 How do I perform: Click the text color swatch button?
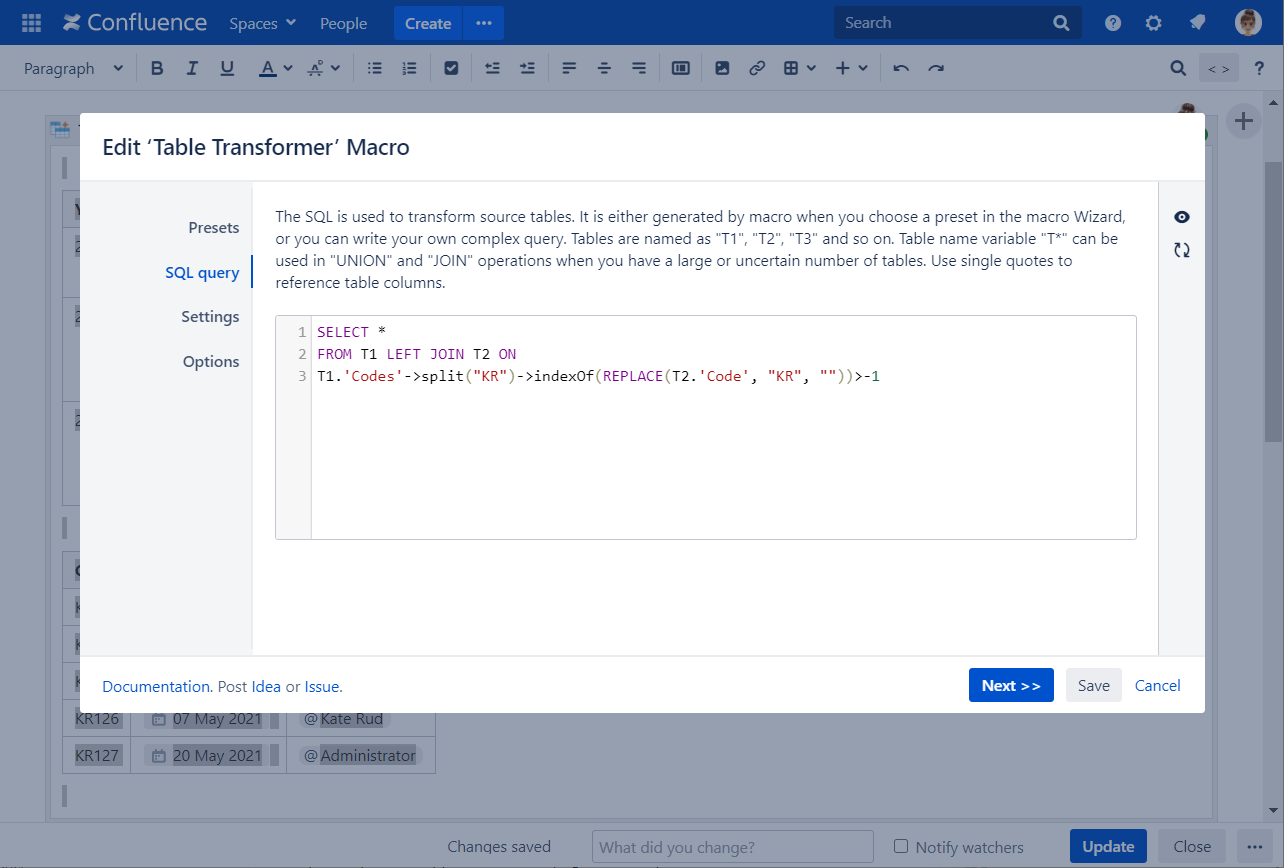pos(266,68)
